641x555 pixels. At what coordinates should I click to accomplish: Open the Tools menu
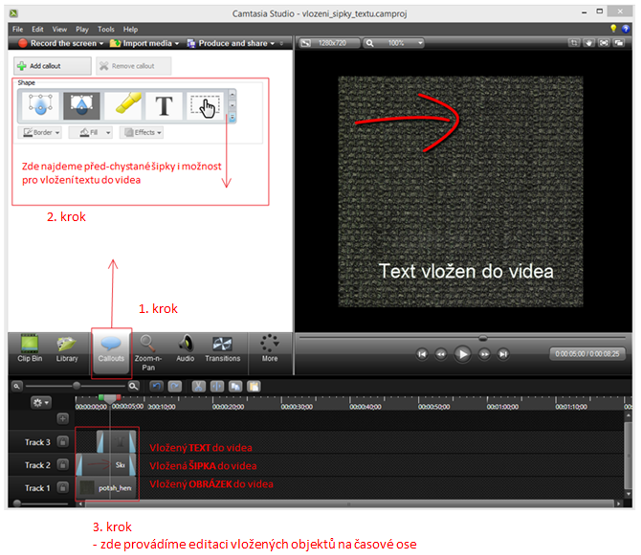[x=106, y=30]
